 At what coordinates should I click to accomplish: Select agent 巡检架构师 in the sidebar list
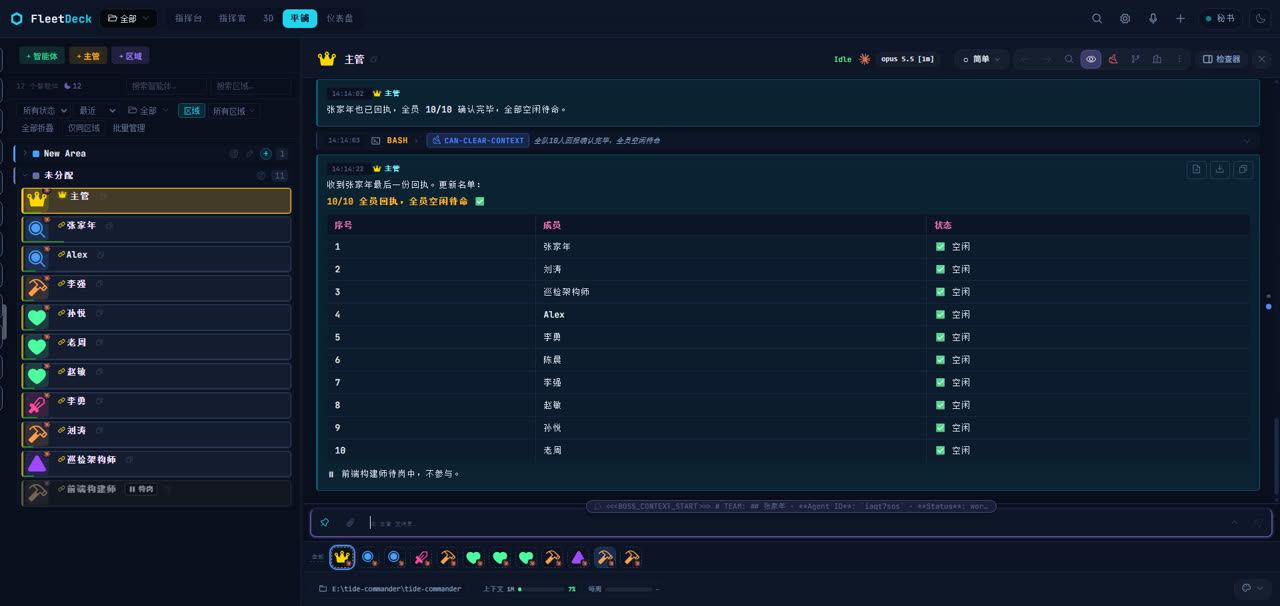point(156,464)
